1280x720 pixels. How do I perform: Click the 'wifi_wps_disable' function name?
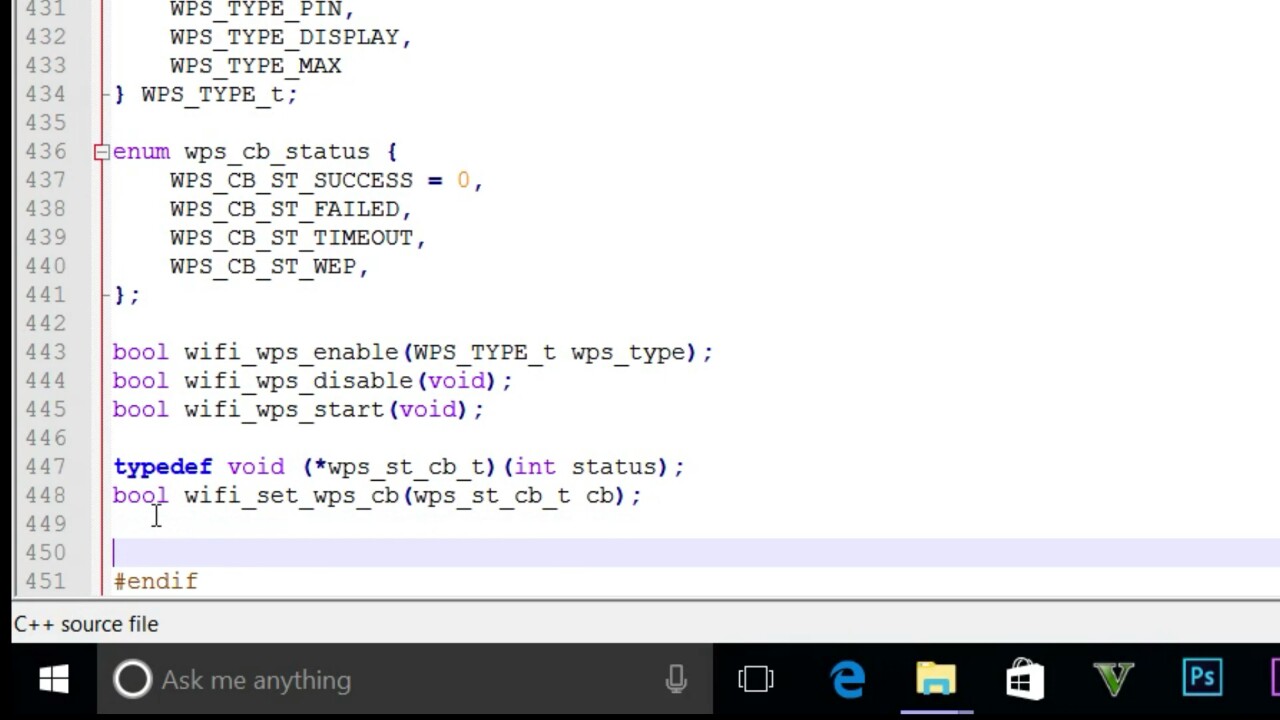click(299, 381)
